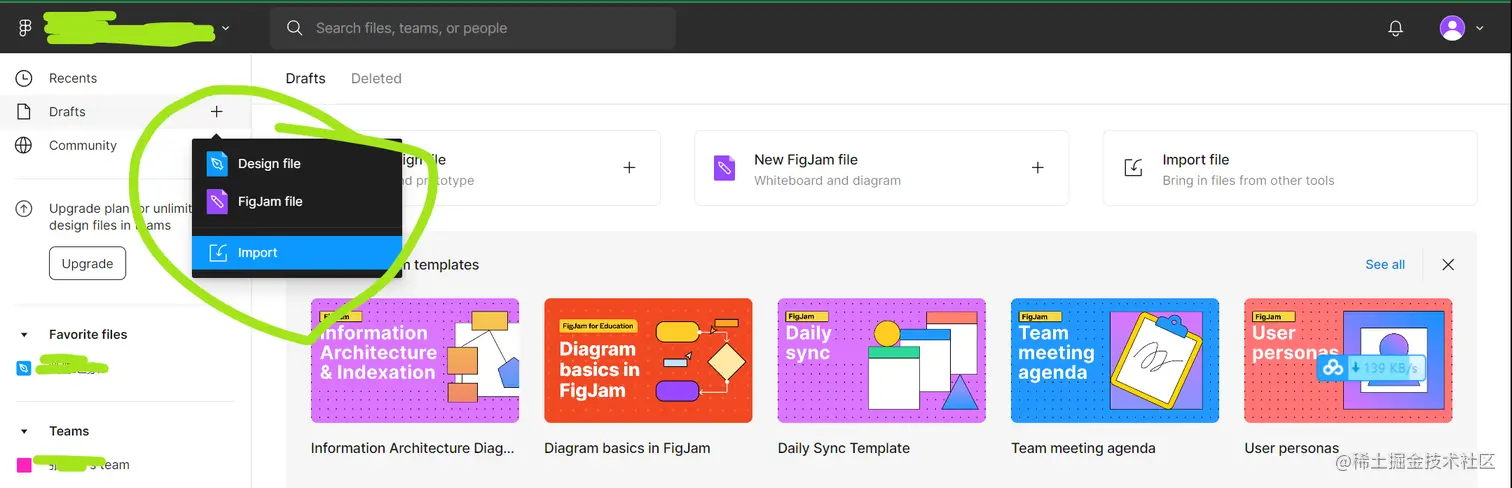Click the Import file card icon
The width and height of the screenshot is (1512, 488).
tap(1133, 168)
